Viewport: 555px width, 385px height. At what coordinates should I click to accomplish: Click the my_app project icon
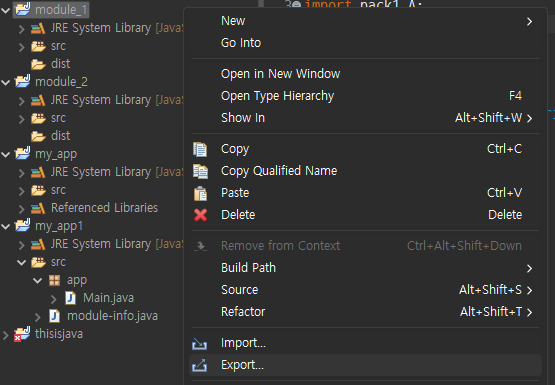coord(23,154)
